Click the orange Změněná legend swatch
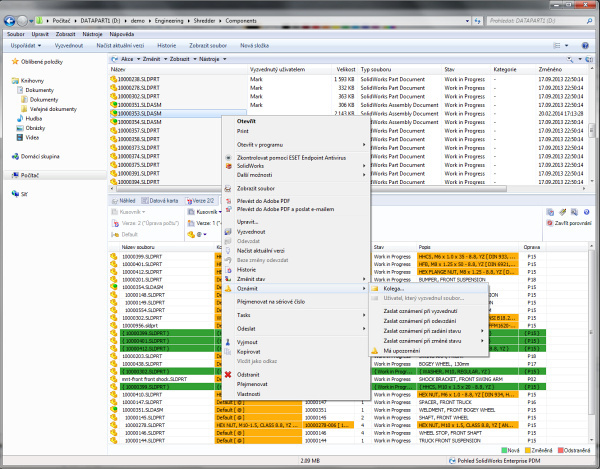Image resolution: width=600 pixels, height=469 pixels. point(528,450)
